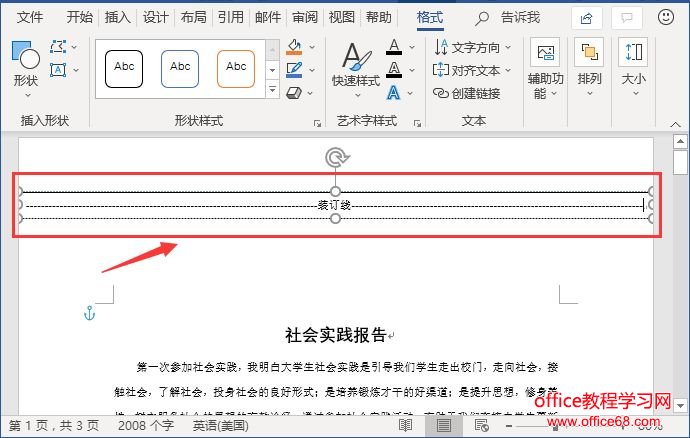Expand the shape styles gallery More button

pyautogui.click(x=272, y=89)
